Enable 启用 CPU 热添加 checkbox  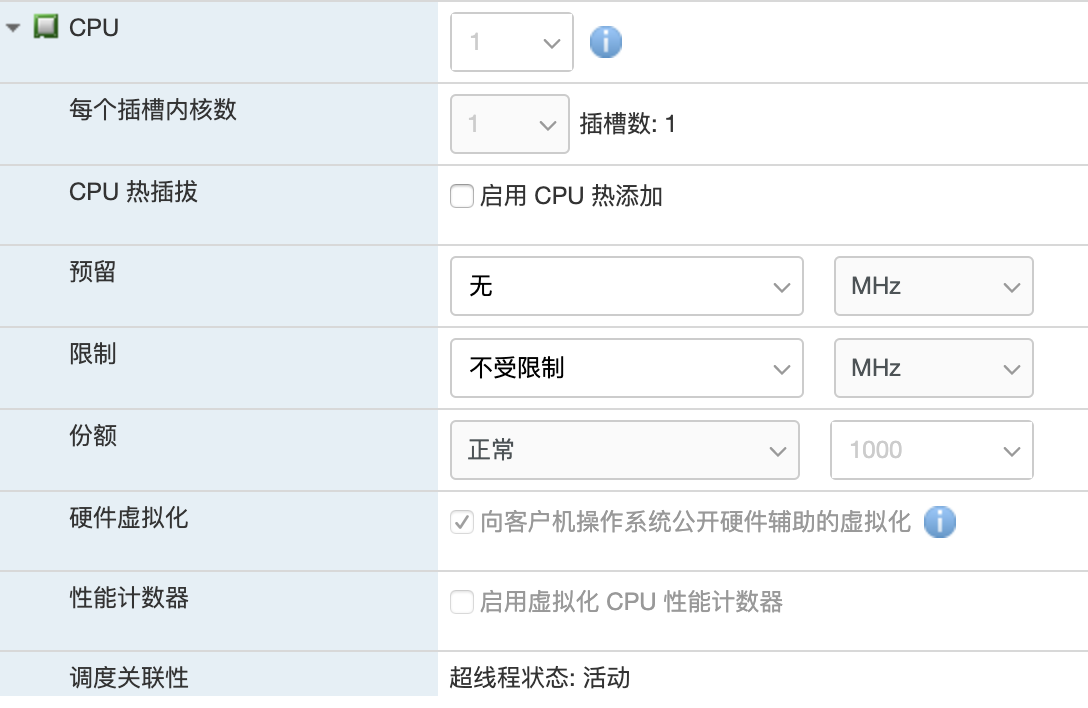click(x=461, y=196)
